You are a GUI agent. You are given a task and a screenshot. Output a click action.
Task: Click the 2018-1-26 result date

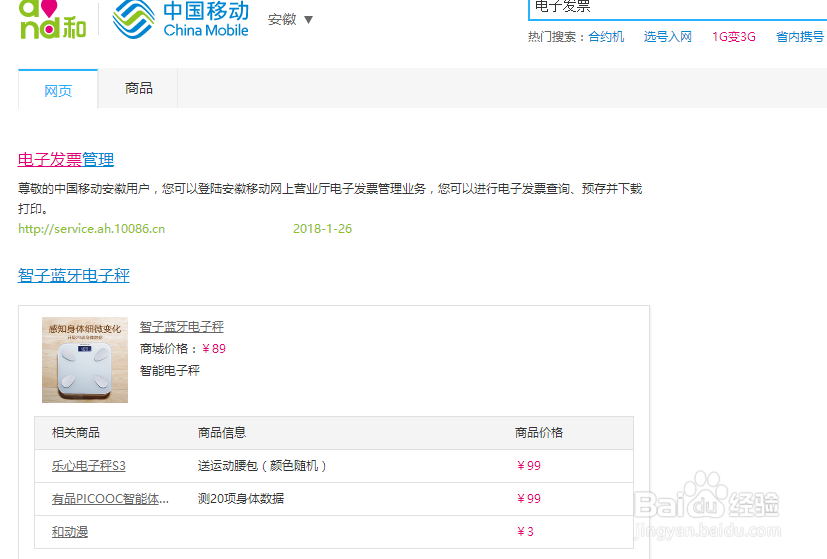[x=322, y=229]
